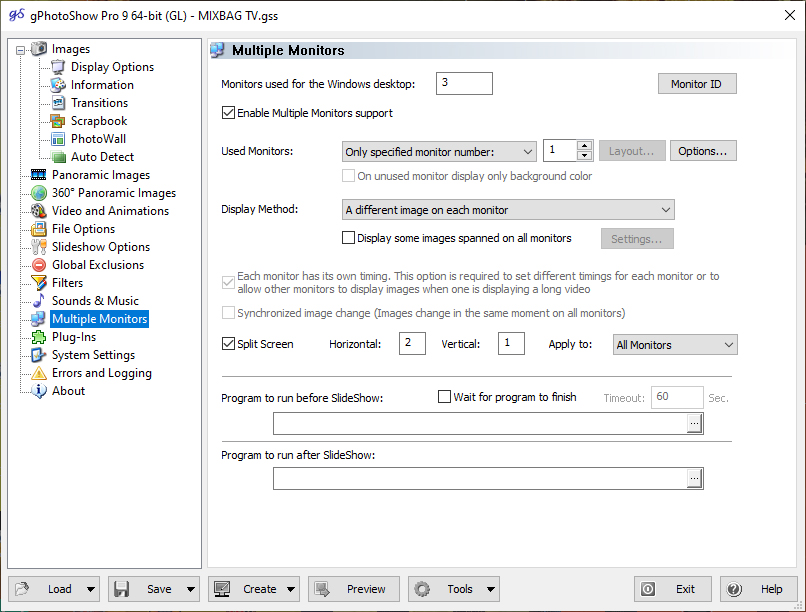Check Wait for program to finish

tap(444, 397)
